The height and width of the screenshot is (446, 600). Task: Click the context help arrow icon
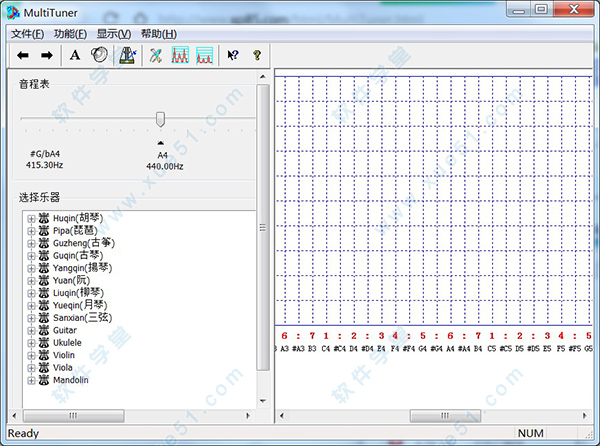(233, 55)
